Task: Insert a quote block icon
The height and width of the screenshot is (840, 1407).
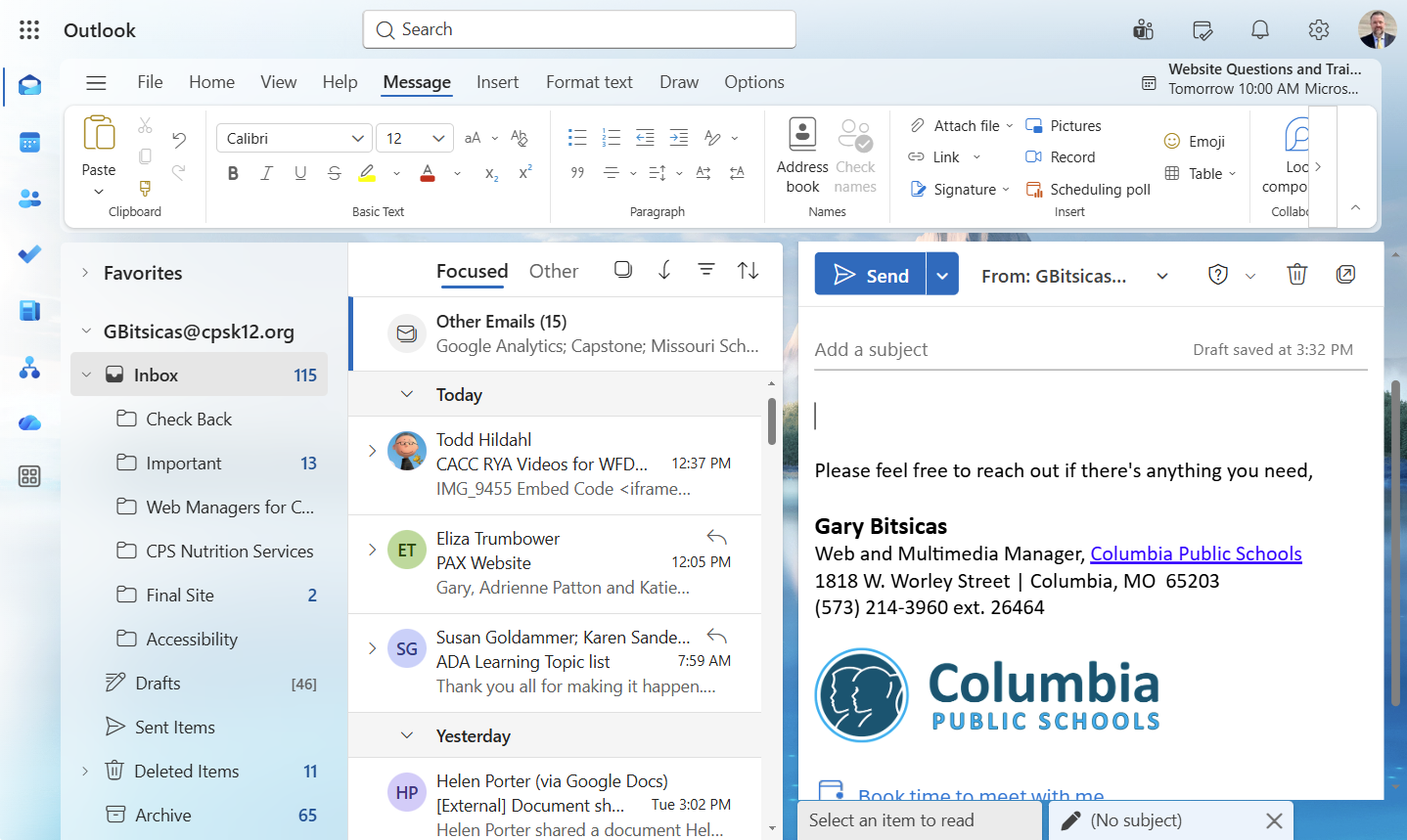Action: (577, 173)
